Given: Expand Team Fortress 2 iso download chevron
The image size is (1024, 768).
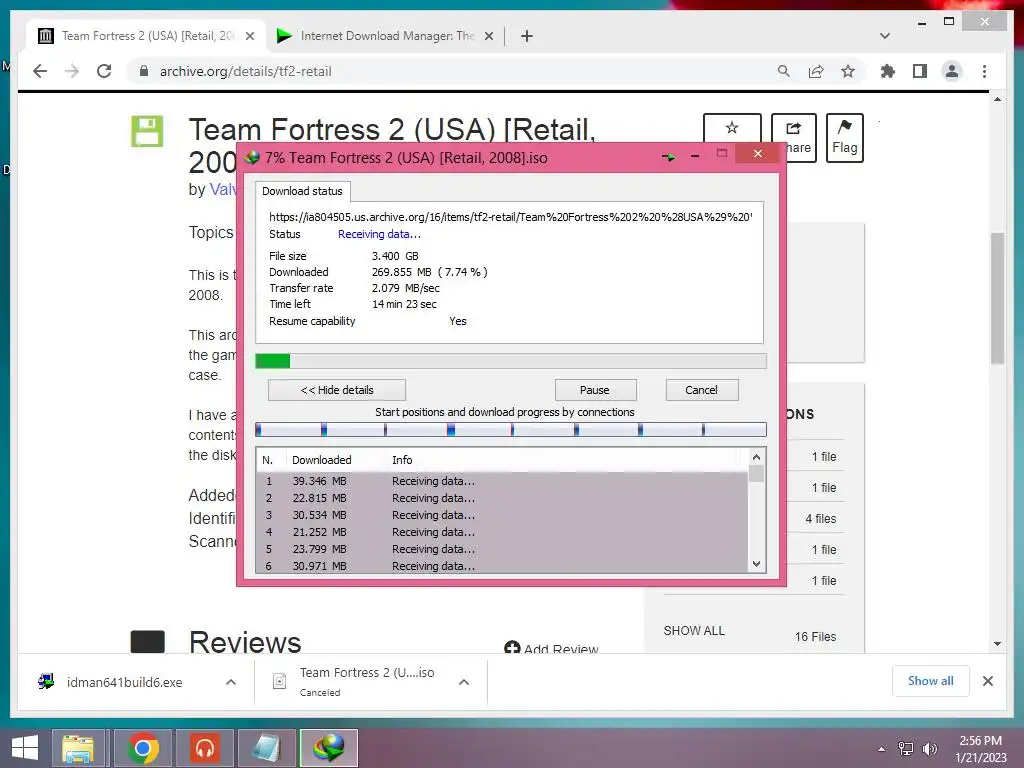Looking at the screenshot, I should click(x=464, y=682).
